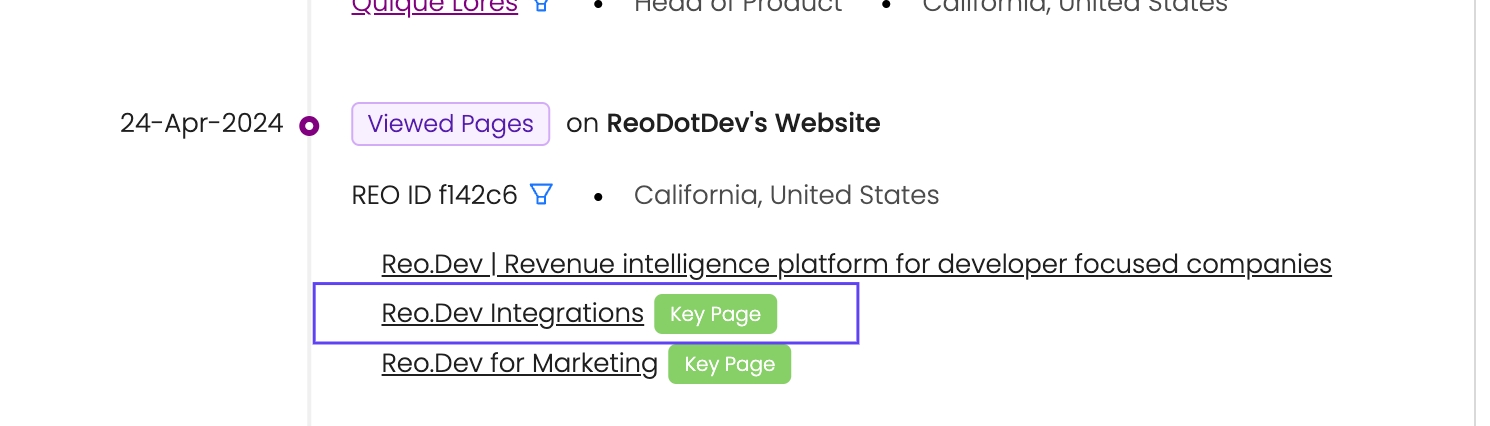
Task: Click Key Page badge beside Reo.Dev Integrations
Action: [715, 314]
